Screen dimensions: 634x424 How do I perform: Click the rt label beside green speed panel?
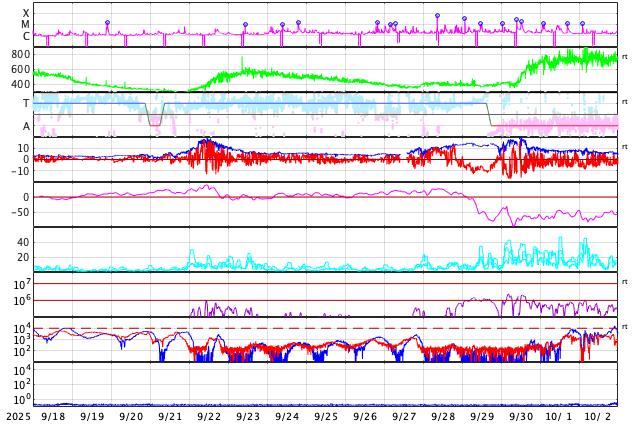pos(625,56)
